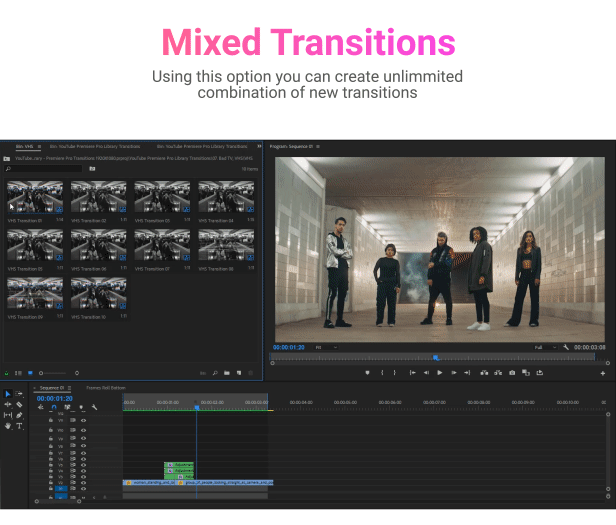The width and height of the screenshot is (616, 525).
Task: Click the New Bin folder icon
Action: (227, 372)
